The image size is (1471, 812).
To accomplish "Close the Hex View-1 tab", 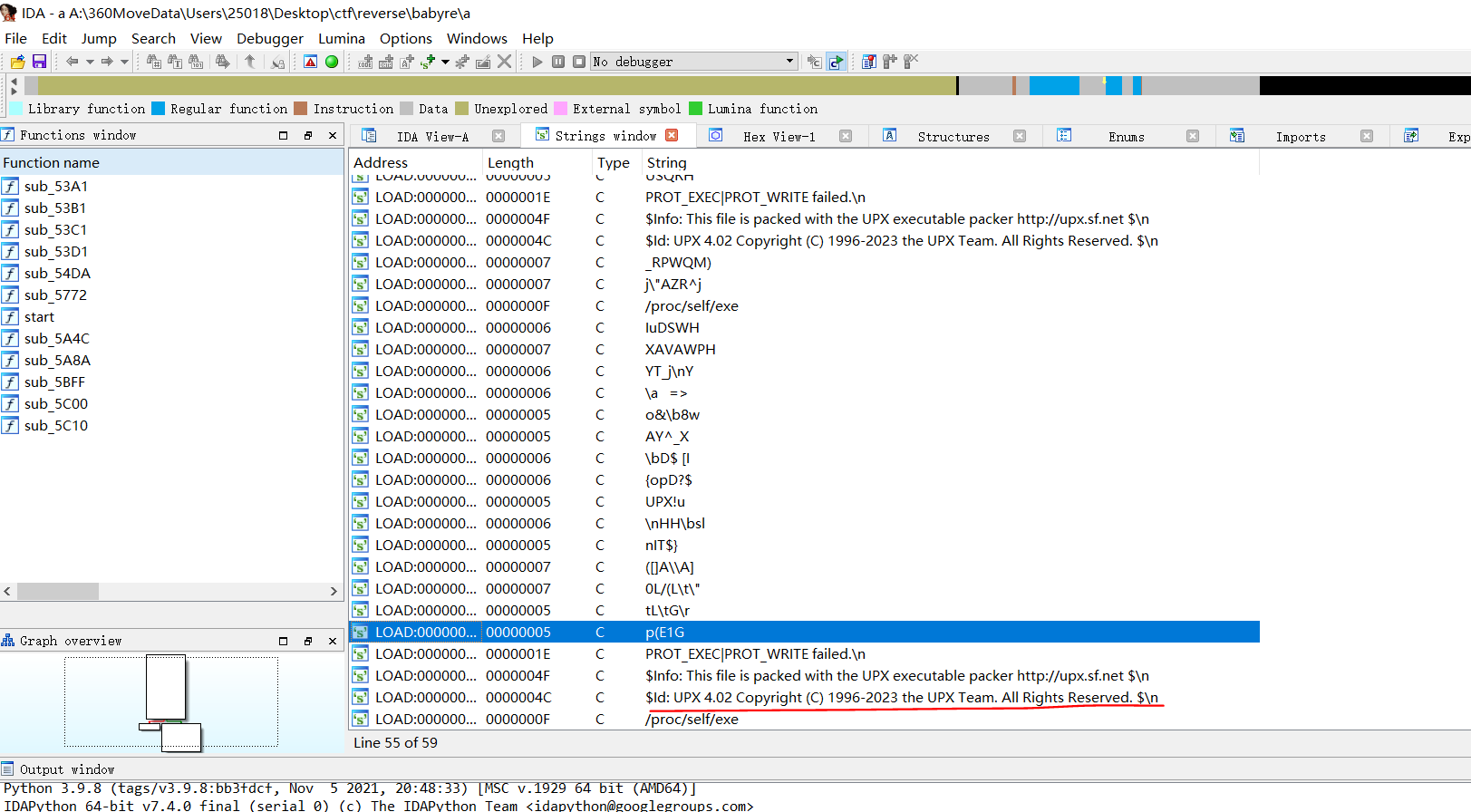I will pyautogui.click(x=846, y=136).
